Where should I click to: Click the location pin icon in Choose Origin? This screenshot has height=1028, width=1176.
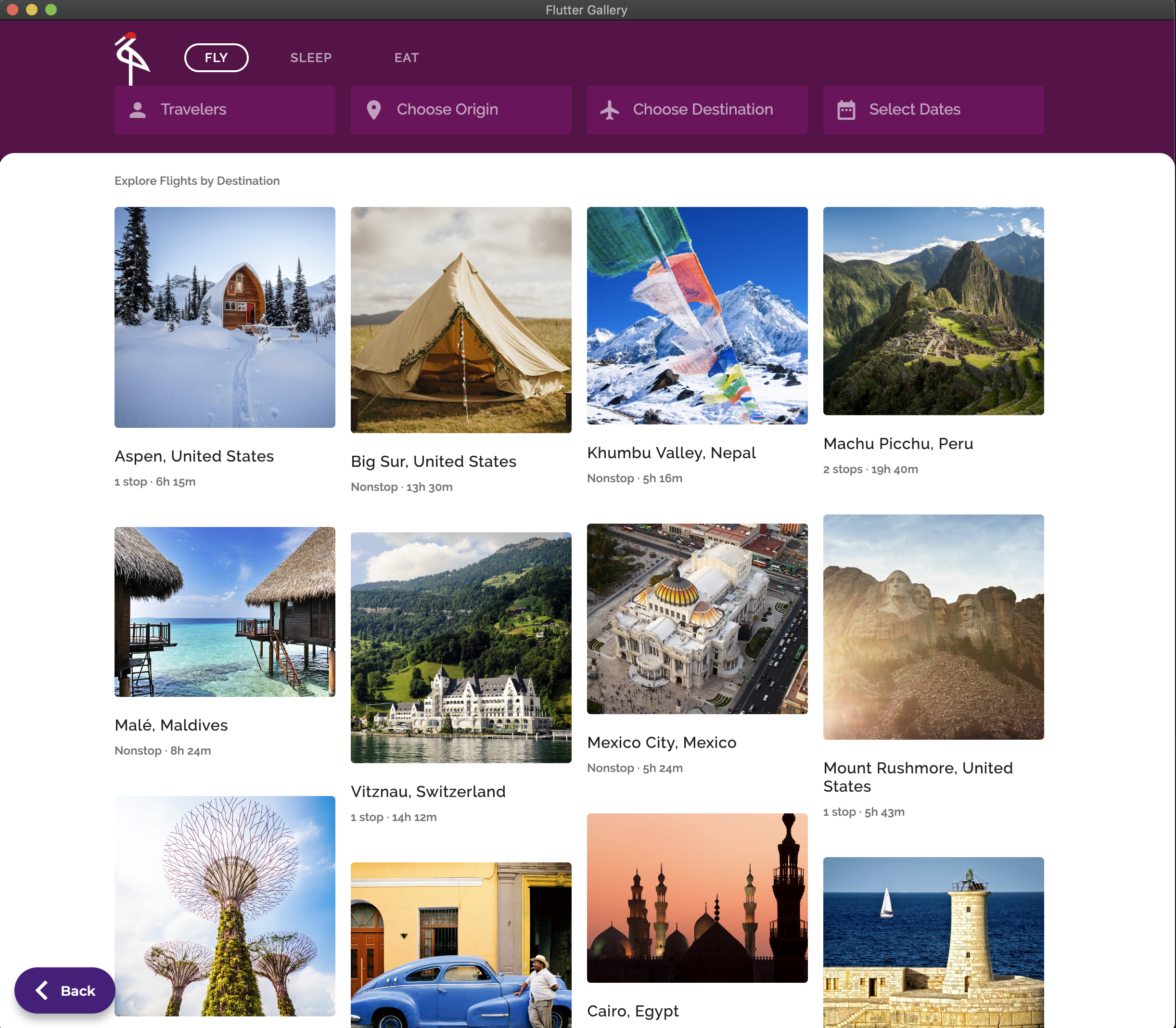pos(373,110)
